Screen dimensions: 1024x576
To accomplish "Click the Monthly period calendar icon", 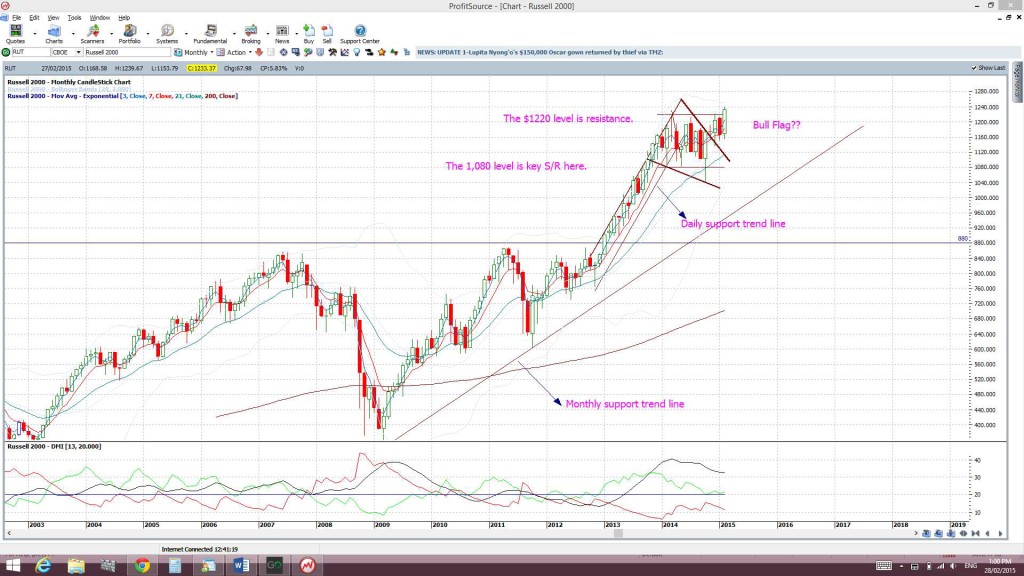I will (x=178, y=52).
